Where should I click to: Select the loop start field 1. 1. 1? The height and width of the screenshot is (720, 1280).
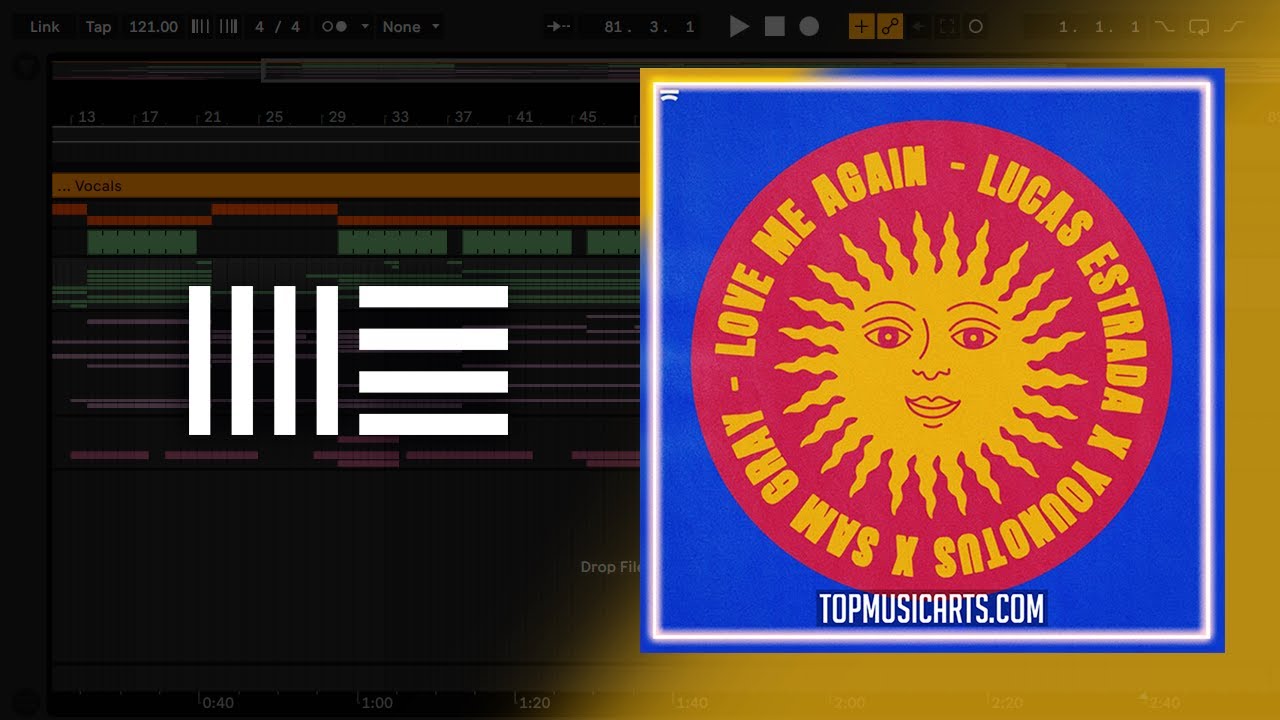point(1099,27)
